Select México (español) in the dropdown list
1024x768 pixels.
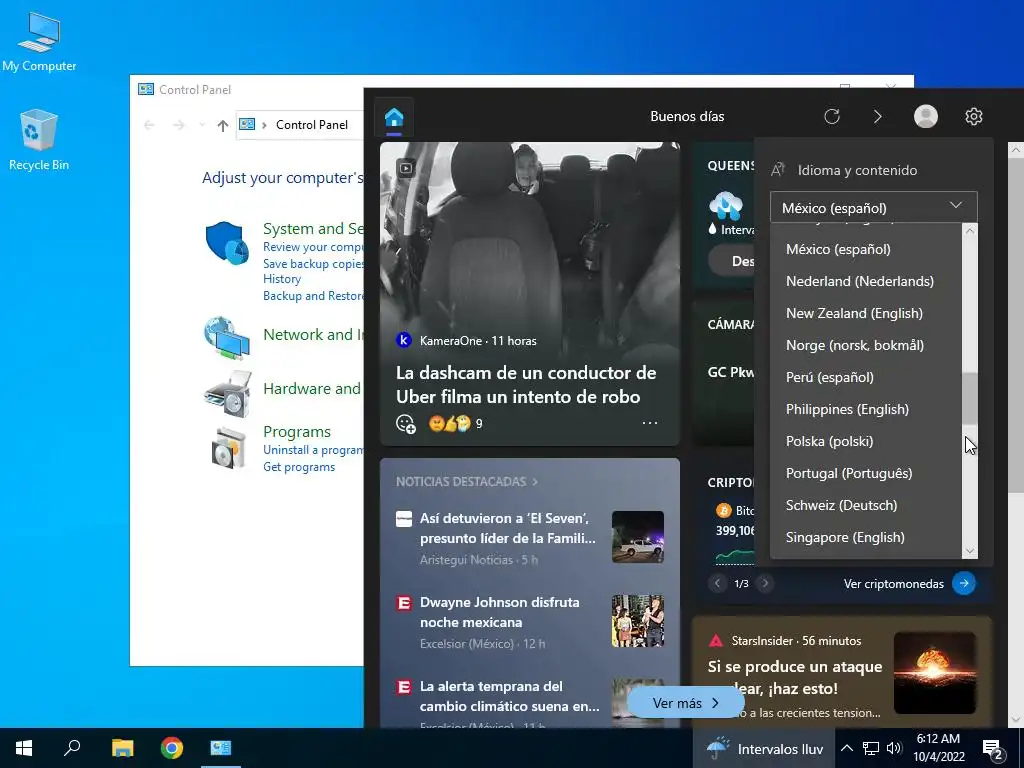tap(865, 249)
